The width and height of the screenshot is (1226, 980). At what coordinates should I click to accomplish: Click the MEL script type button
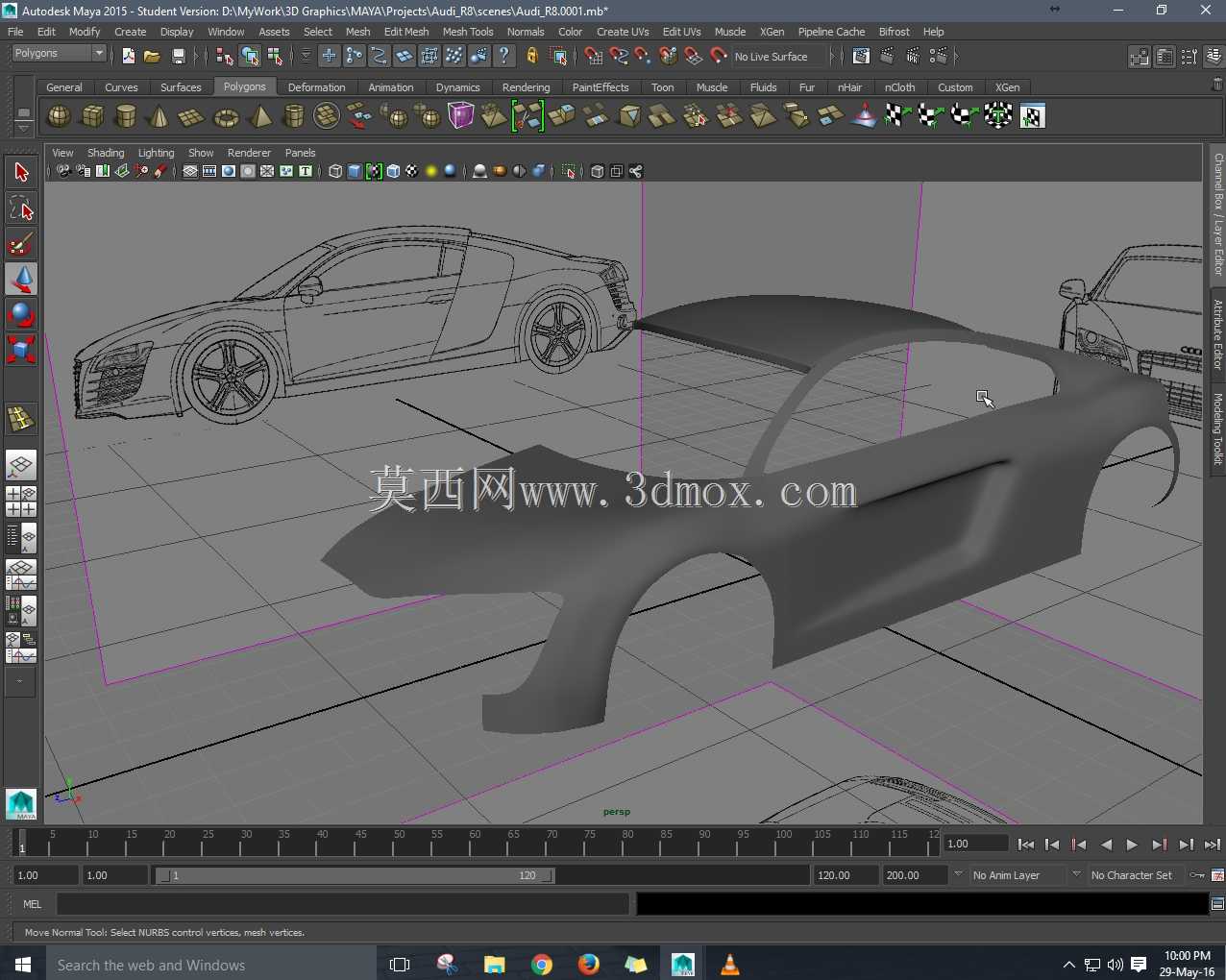coord(33,904)
